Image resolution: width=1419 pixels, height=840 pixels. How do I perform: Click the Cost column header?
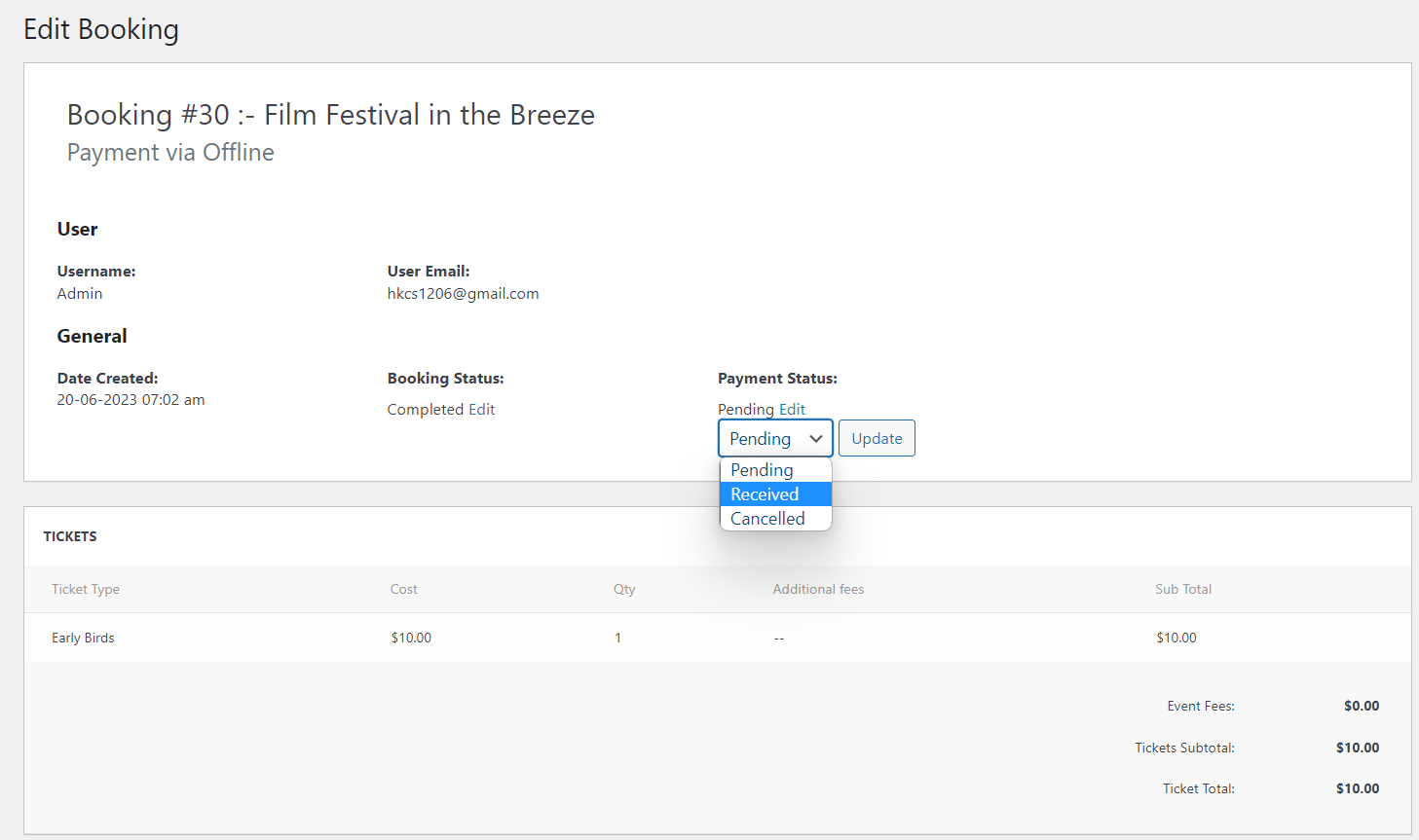tap(403, 589)
